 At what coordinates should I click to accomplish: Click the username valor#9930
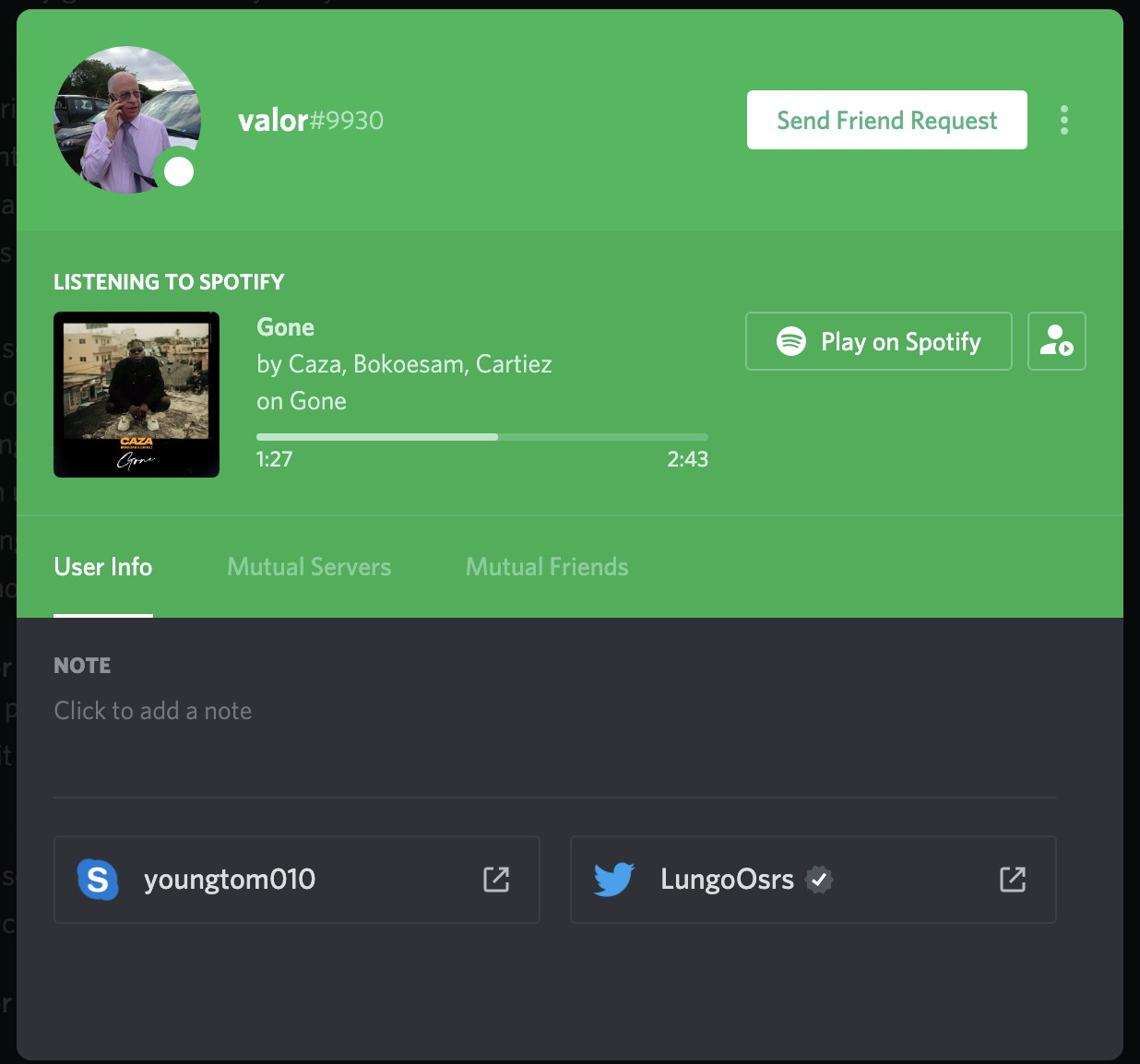tap(311, 120)
